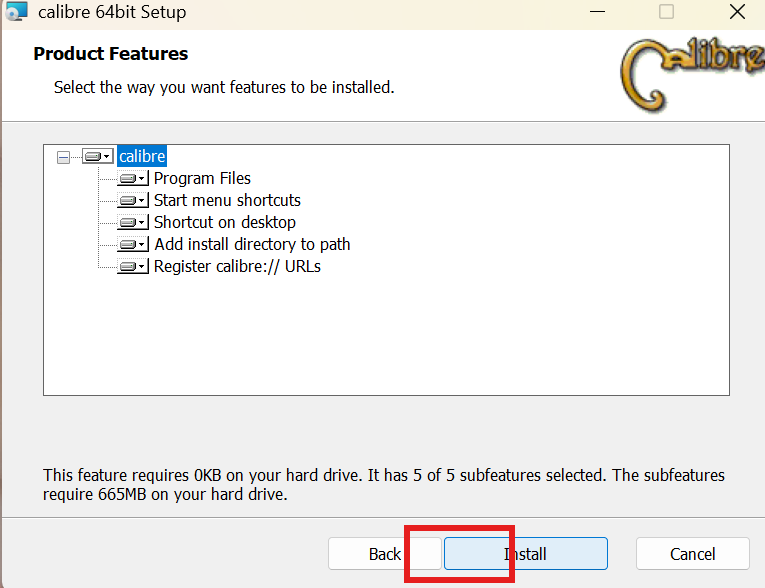Select Add install directory to path label

click(x=252, y=244)
